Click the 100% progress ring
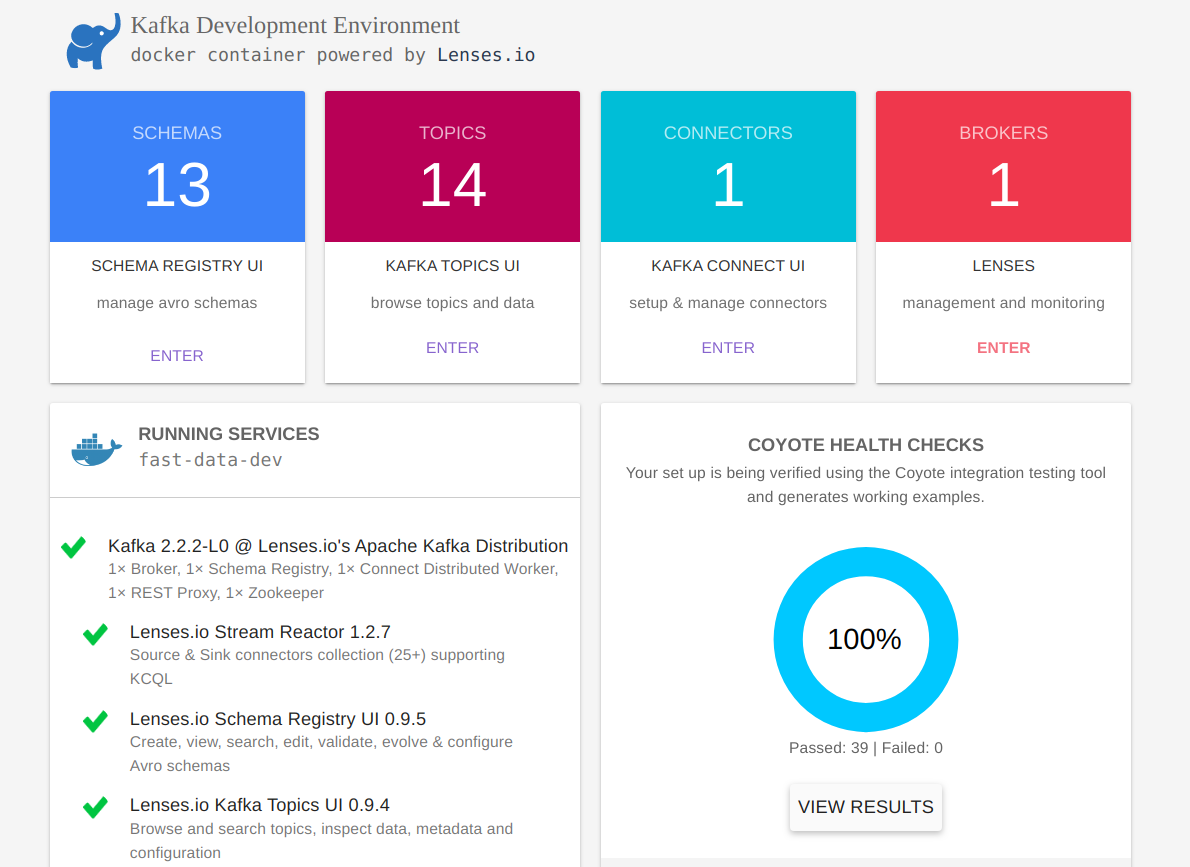Viewport: 1190px width, 867px height. point(865,639)
